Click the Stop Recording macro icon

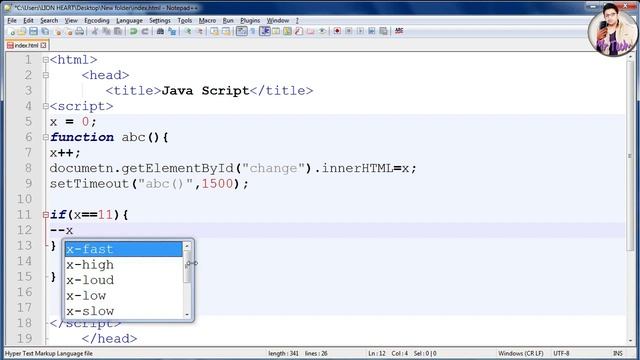(349, 31)
